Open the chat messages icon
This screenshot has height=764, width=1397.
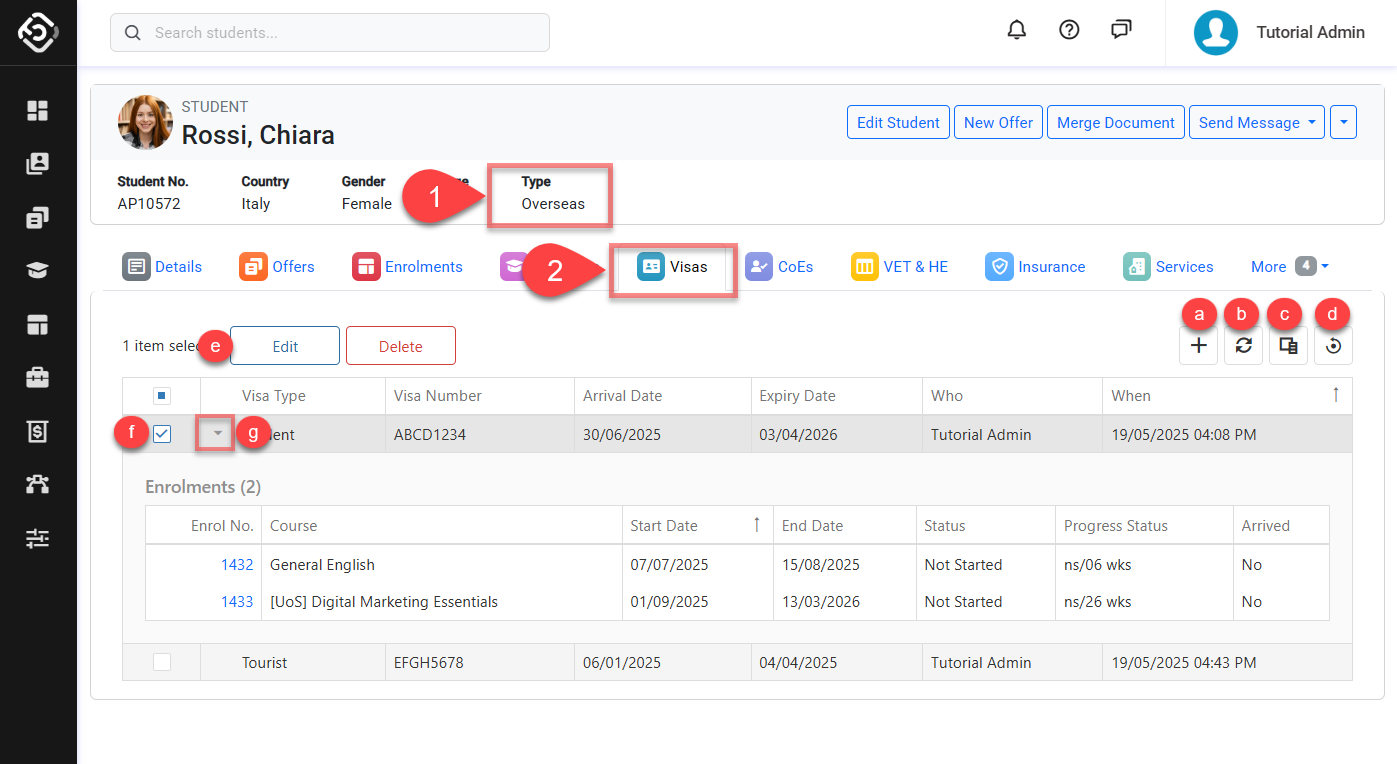[x=1121, y=31]
